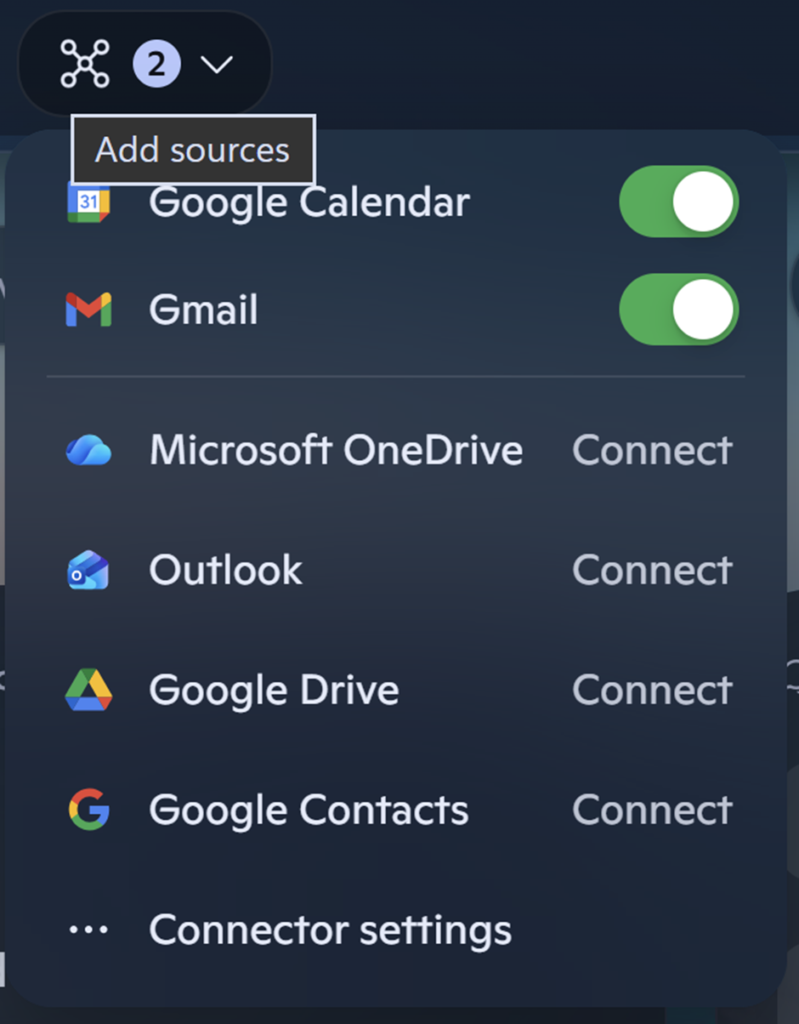The height and width of the screenshot is (1024, 799).
Task: Click the Google Drive triangle icon
Action: (x=88, y=690)
